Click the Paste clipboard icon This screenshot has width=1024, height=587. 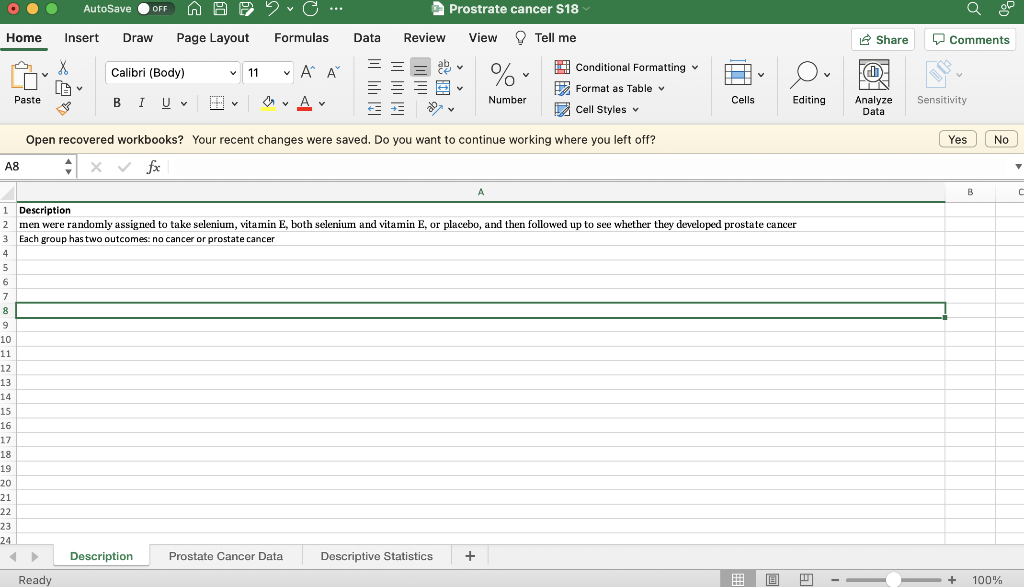[24, 76]
